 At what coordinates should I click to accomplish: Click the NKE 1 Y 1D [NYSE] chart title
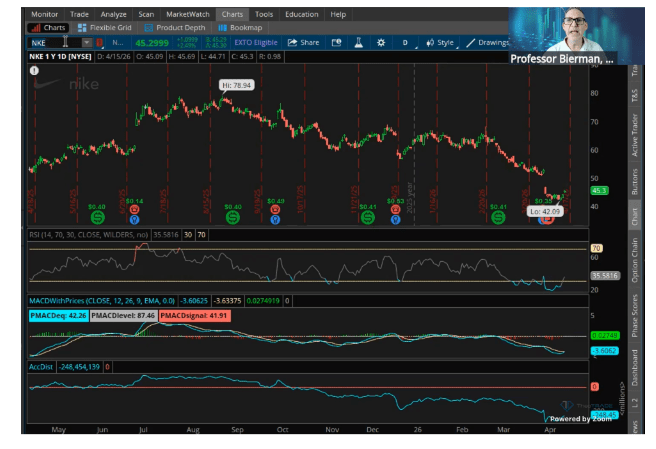[x=60, y=56]
